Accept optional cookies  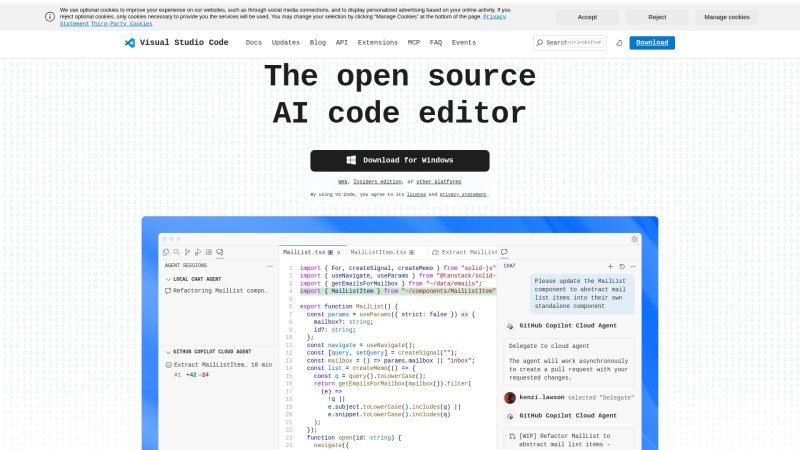[587, 17]
